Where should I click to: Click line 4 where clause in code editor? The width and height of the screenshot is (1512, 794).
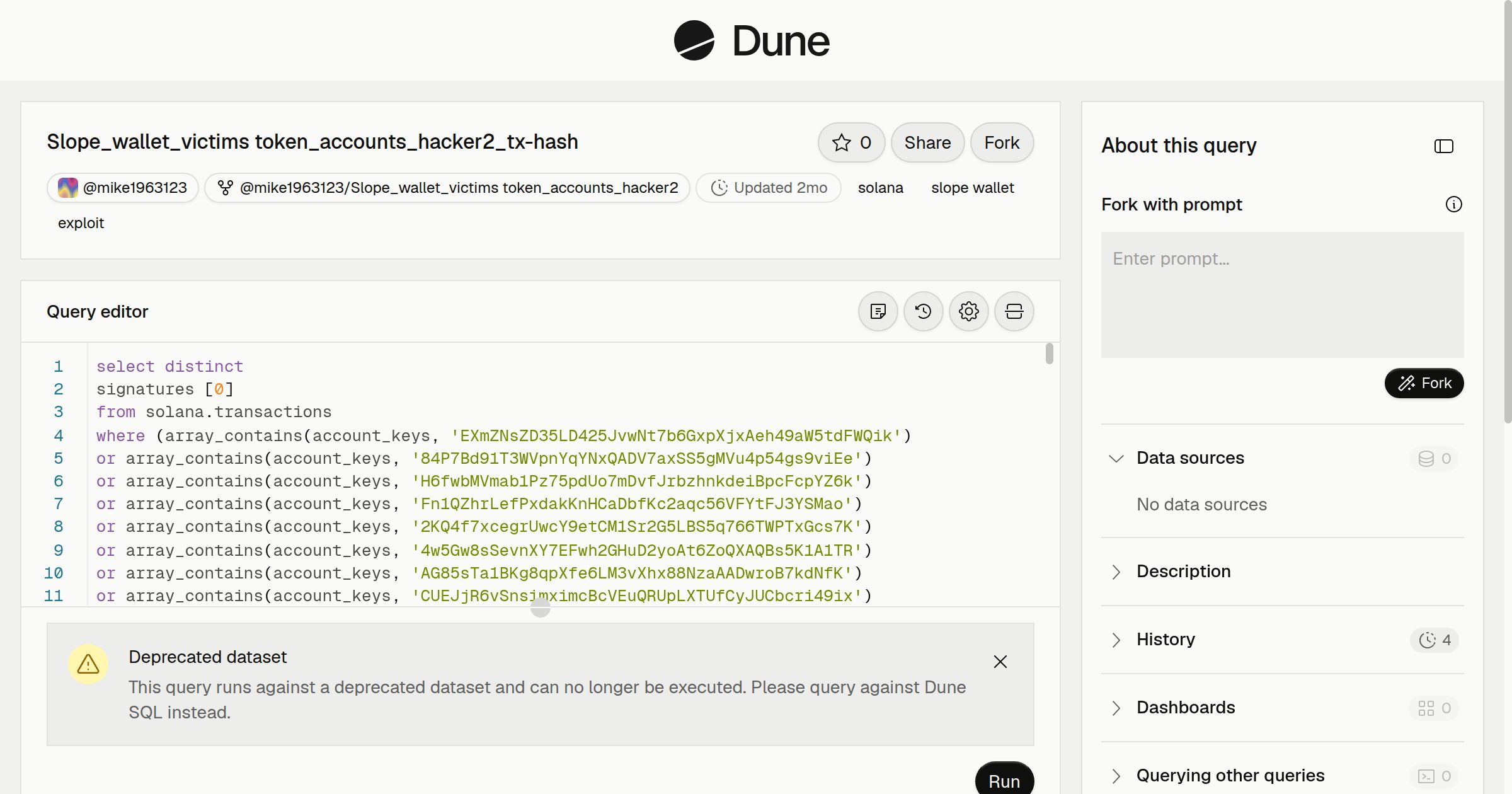pos(503,435)
